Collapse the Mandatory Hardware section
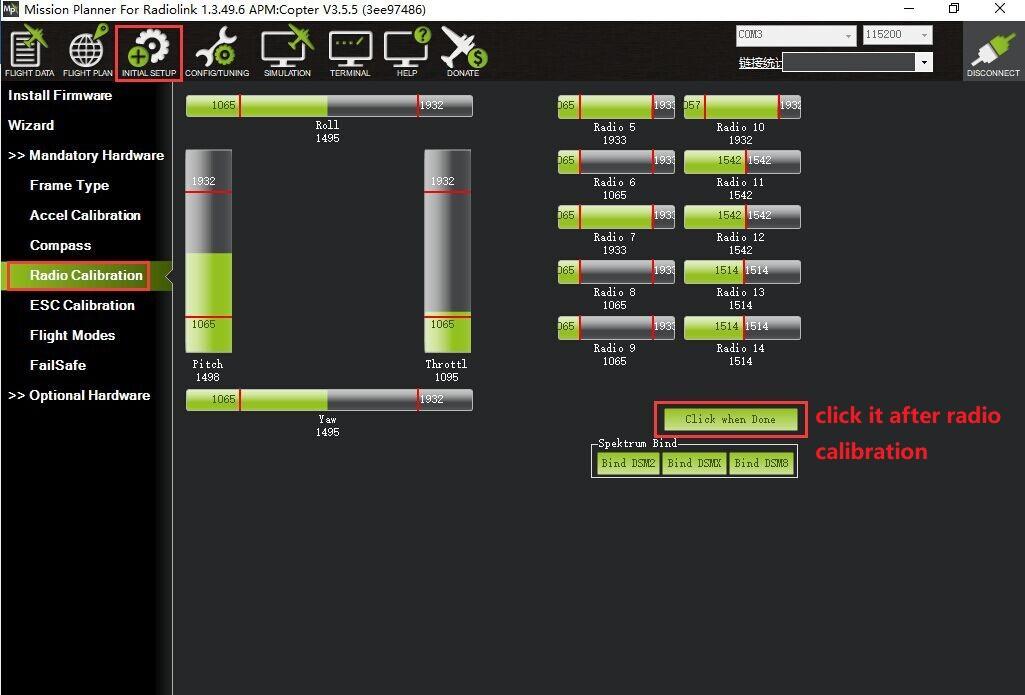This screenshot has height=695, width=1025. click(86, 156)
